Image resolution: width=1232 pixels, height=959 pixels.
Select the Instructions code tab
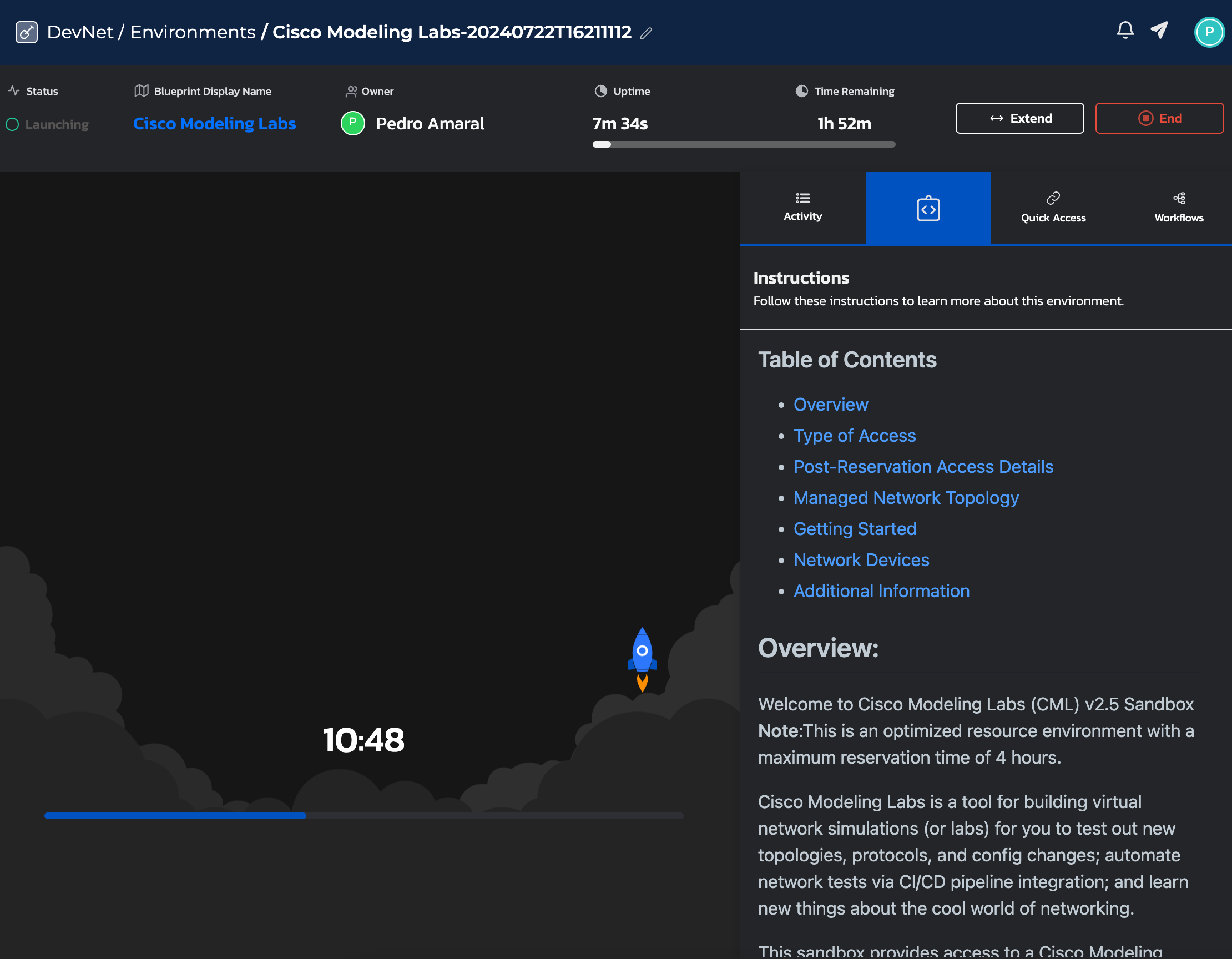(928, 208)
